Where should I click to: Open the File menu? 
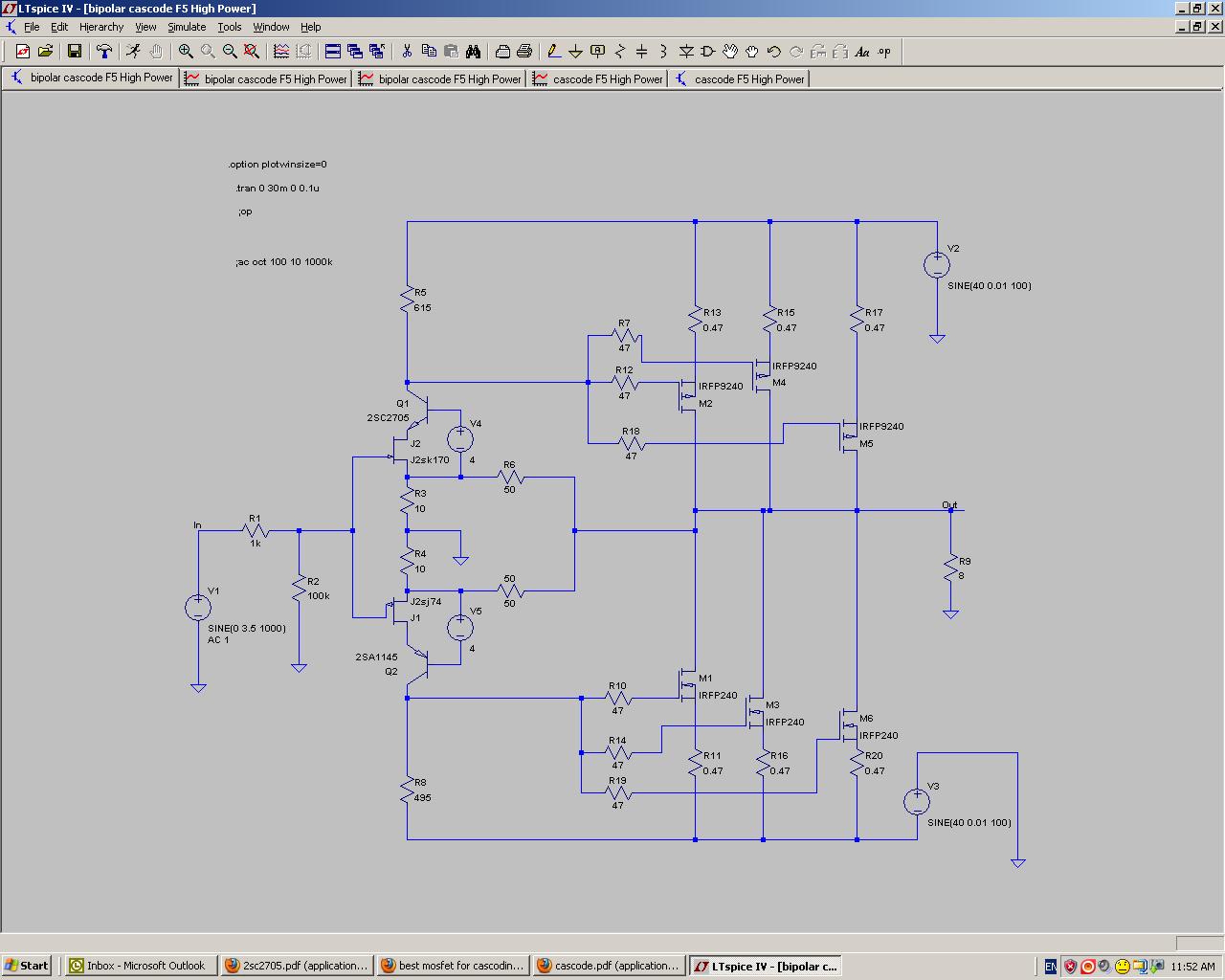coord(32,27)
